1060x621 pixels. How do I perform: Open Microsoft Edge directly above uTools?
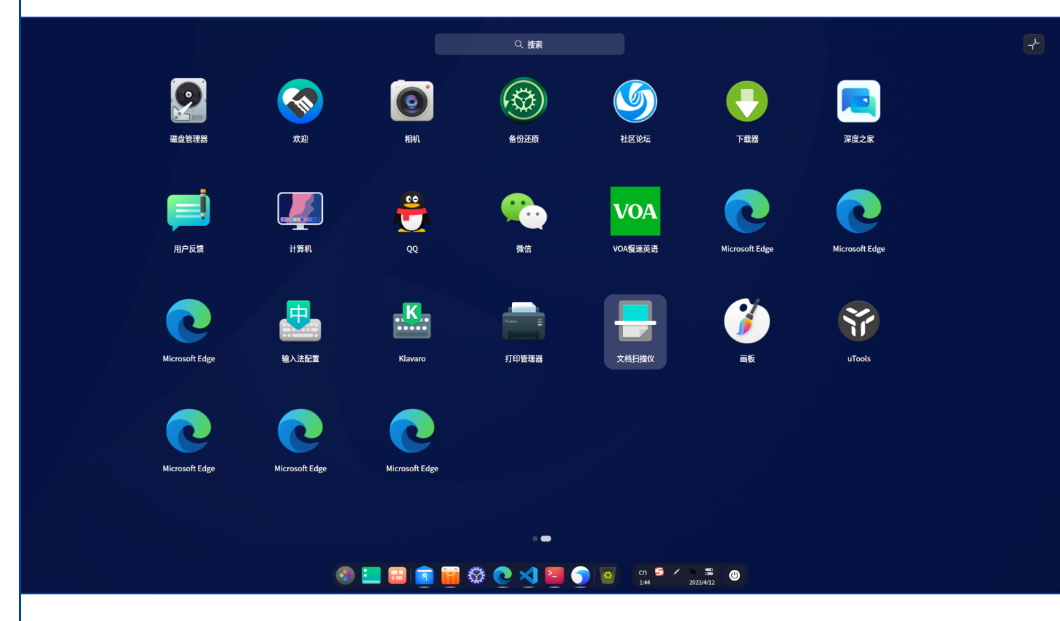(859, 211)
